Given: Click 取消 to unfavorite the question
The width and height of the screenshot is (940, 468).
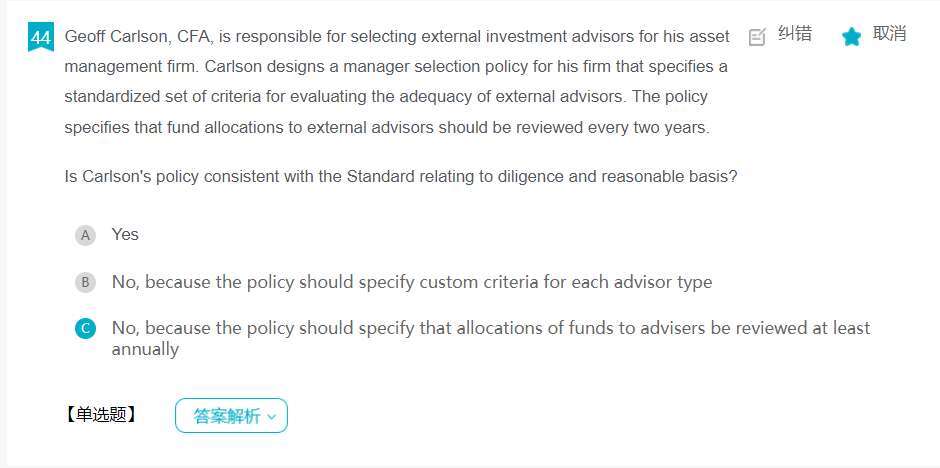Looking at the screenshot, I should (x=889, y=34).
